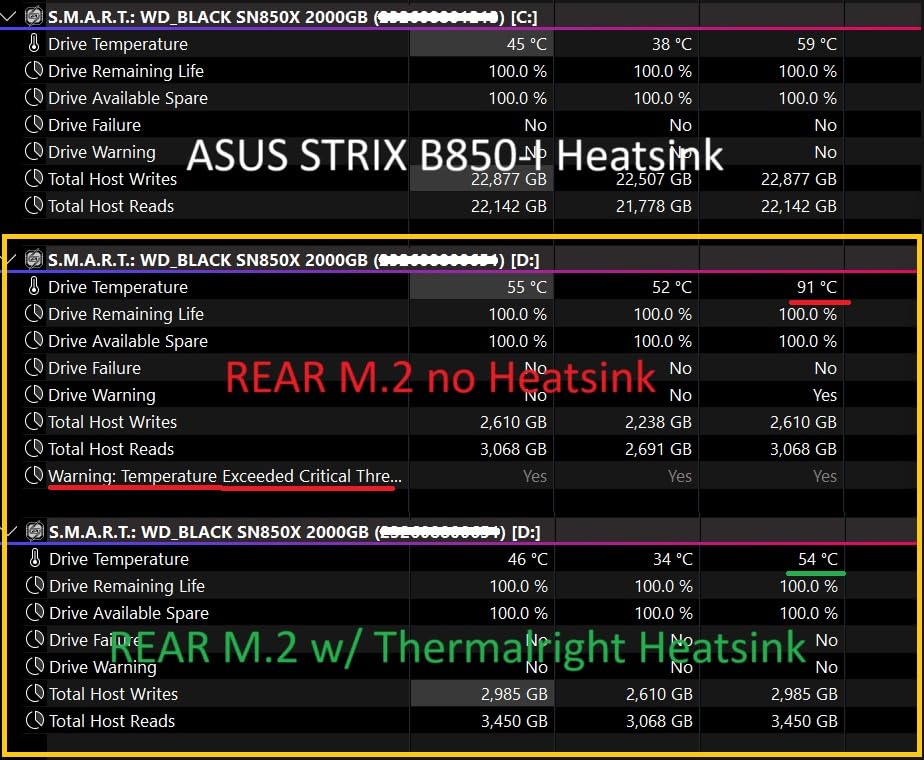Select the 22,507 GB minimum Total Host Writes value

654,179
